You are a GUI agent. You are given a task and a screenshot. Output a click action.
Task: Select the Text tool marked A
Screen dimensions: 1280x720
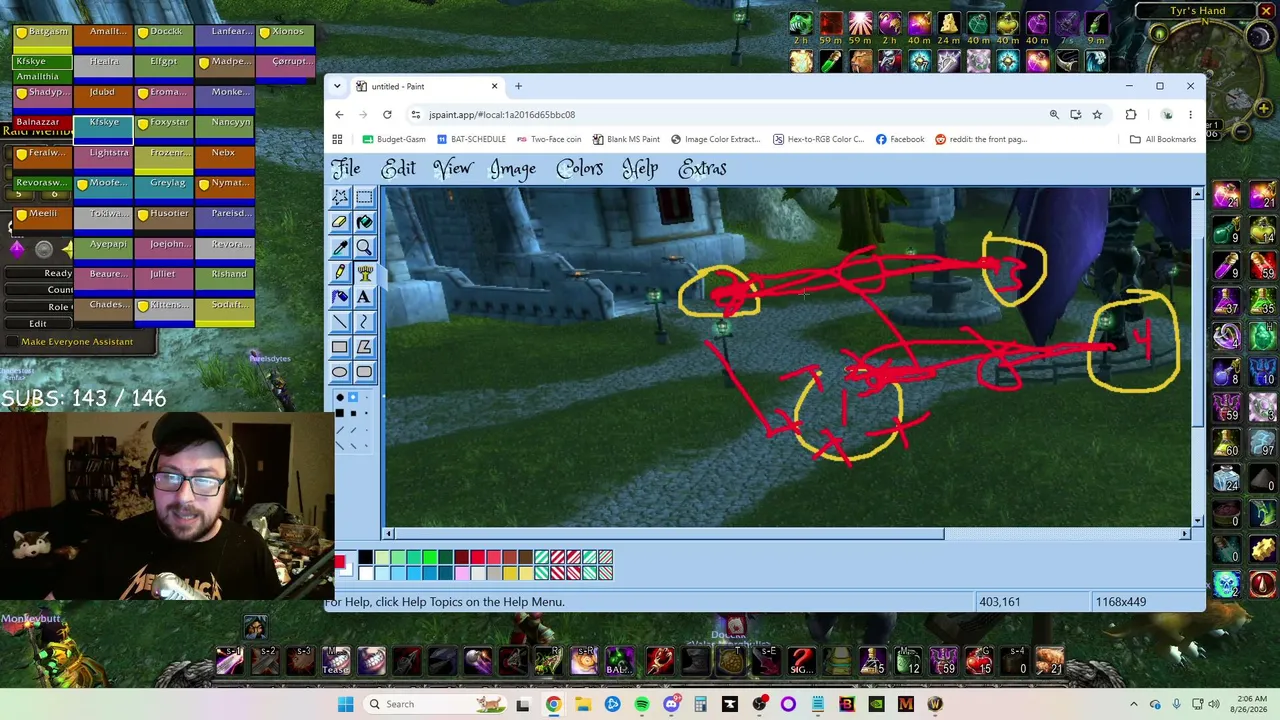(364, 297)
